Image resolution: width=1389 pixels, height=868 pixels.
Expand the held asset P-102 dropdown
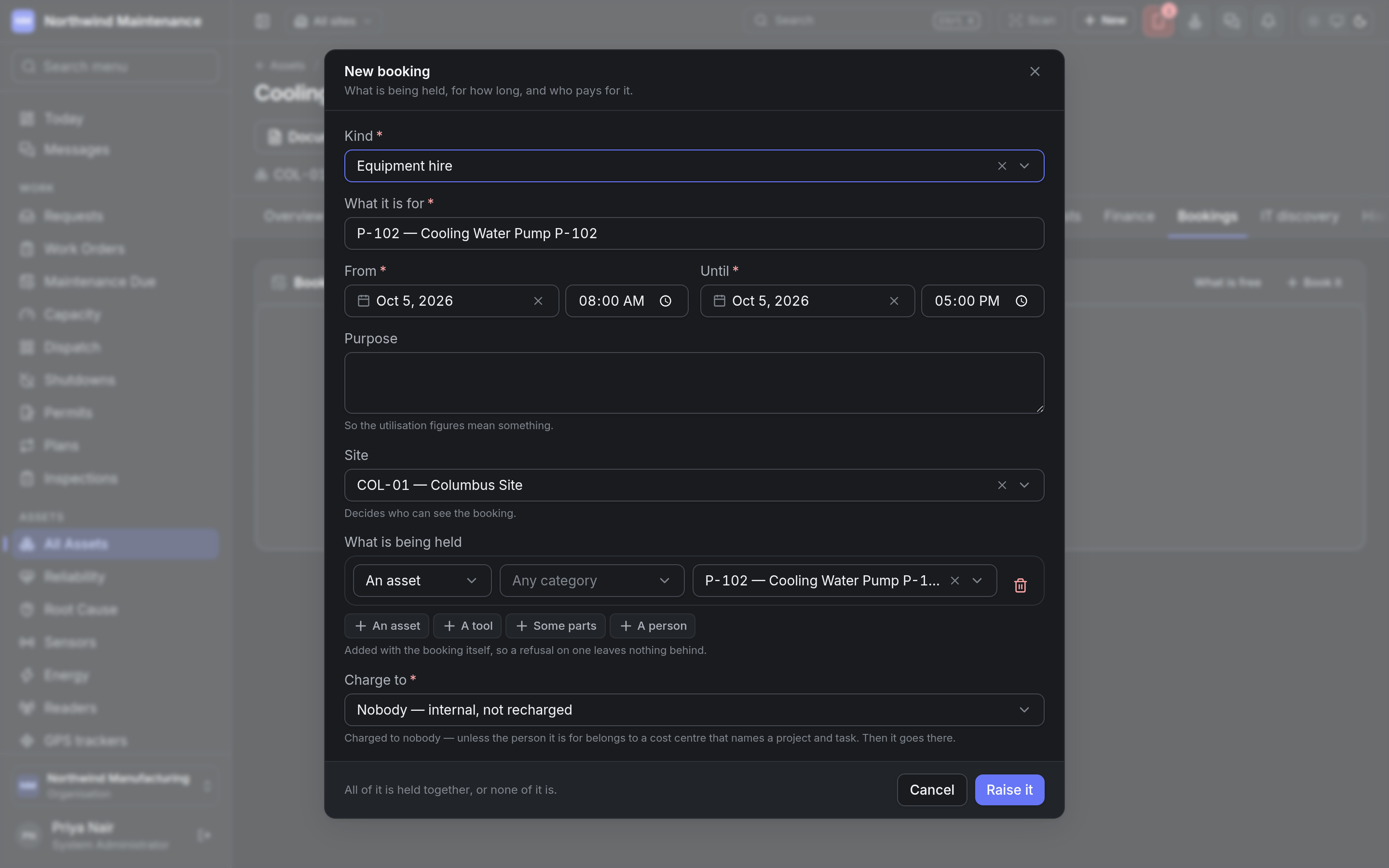[977, 581]
